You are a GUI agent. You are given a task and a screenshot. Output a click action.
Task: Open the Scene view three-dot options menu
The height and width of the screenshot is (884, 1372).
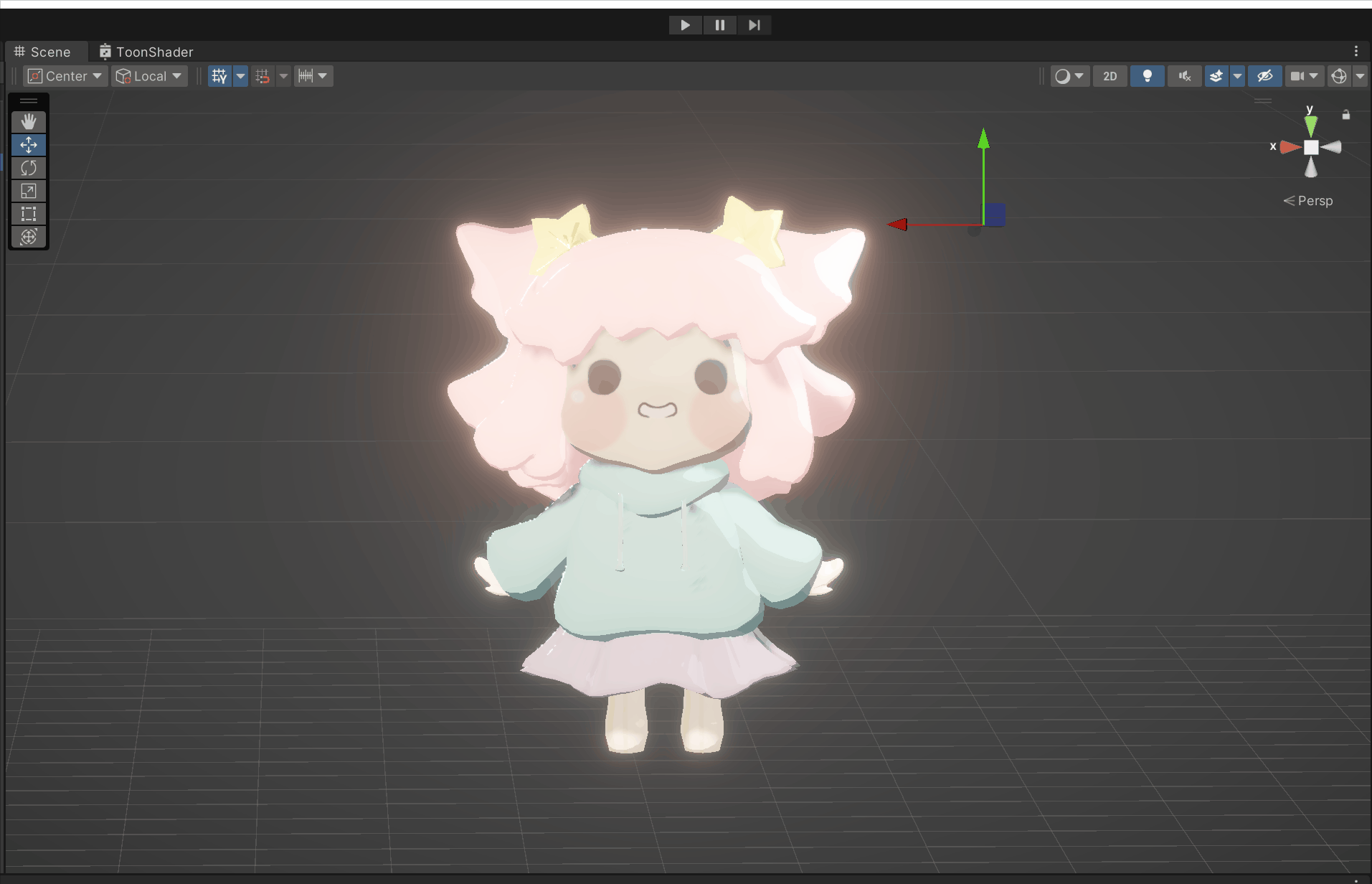[x=1356, y=51]
